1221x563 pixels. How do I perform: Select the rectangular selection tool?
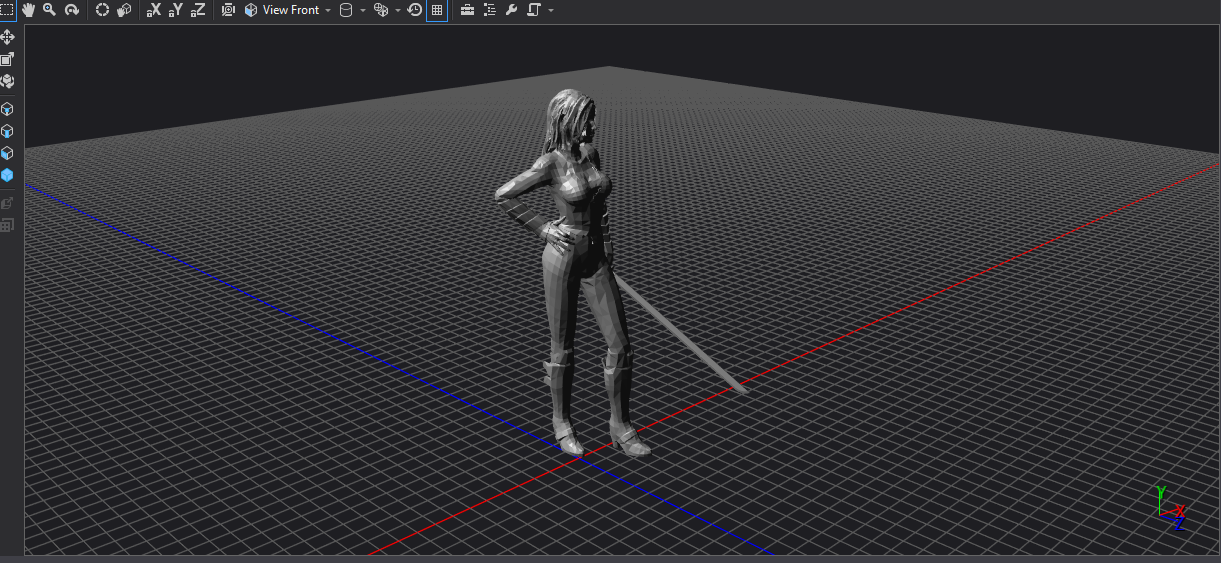7,10
